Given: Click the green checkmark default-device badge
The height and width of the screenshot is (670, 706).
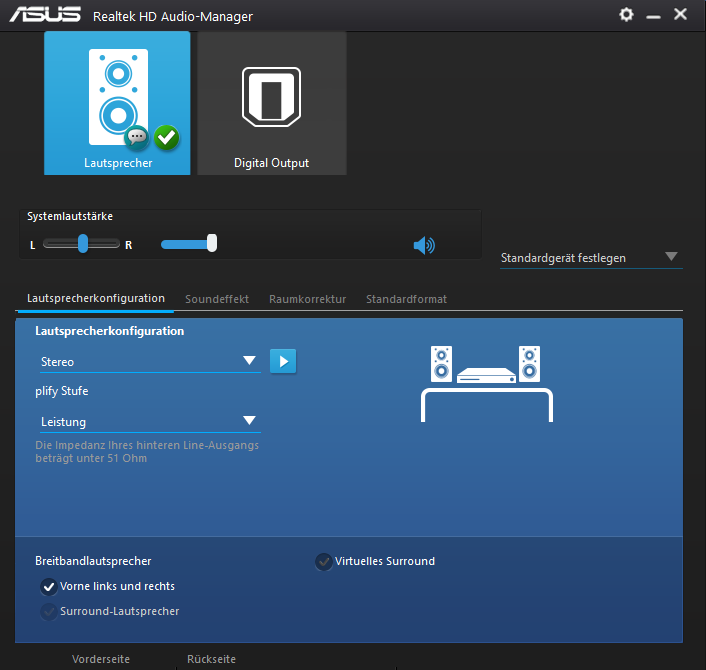Looking at the screenshot, I should coord(167,137).
